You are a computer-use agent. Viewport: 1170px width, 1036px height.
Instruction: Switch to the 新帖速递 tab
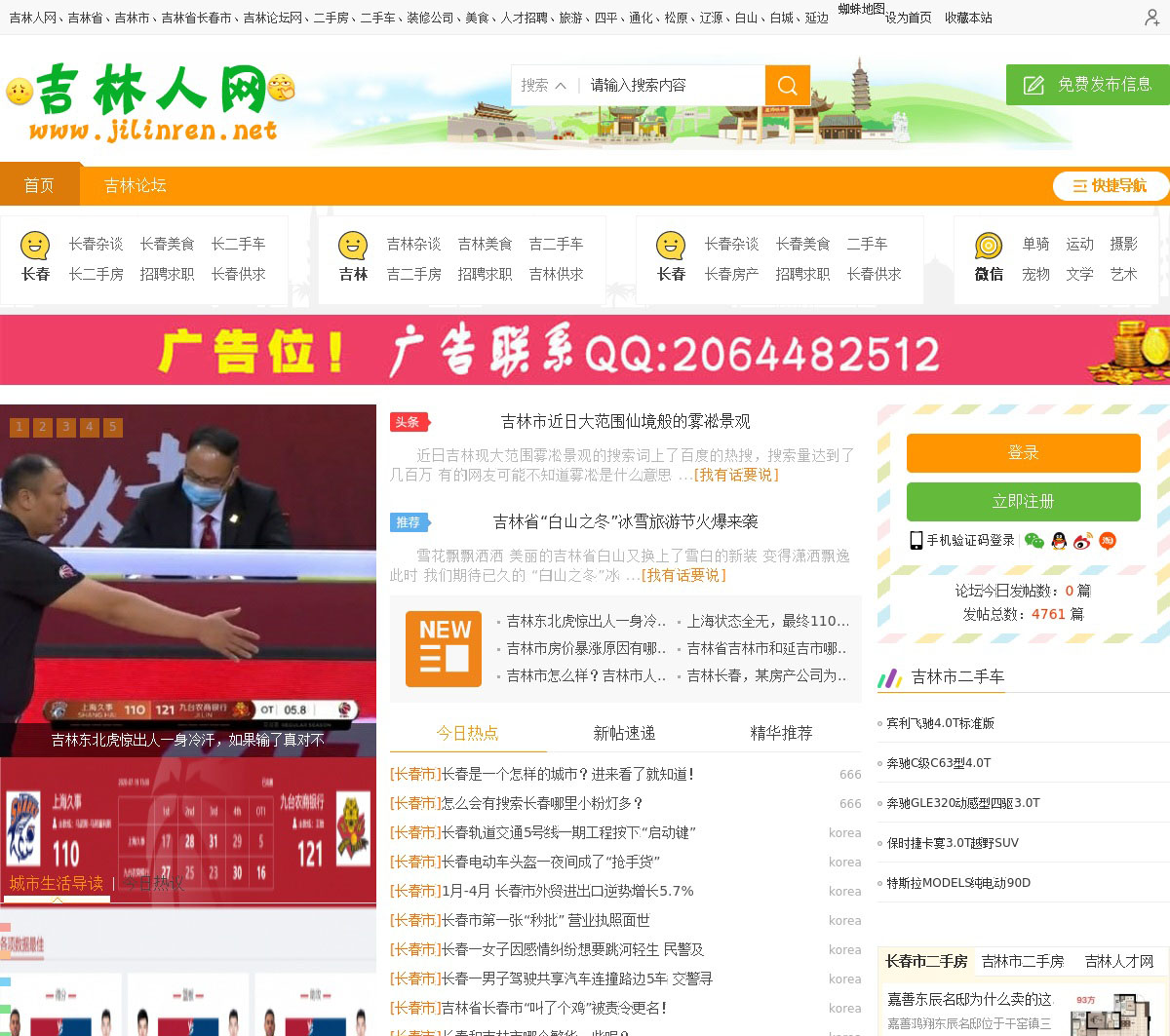pos(624,733)
